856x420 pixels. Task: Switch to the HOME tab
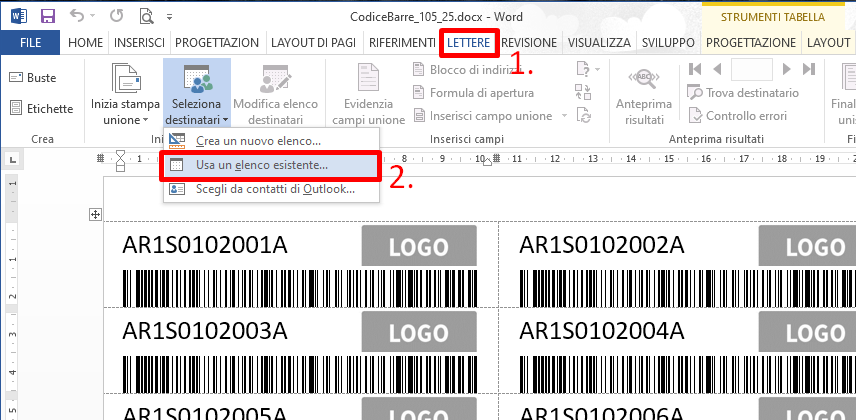[x=86, y=43]
